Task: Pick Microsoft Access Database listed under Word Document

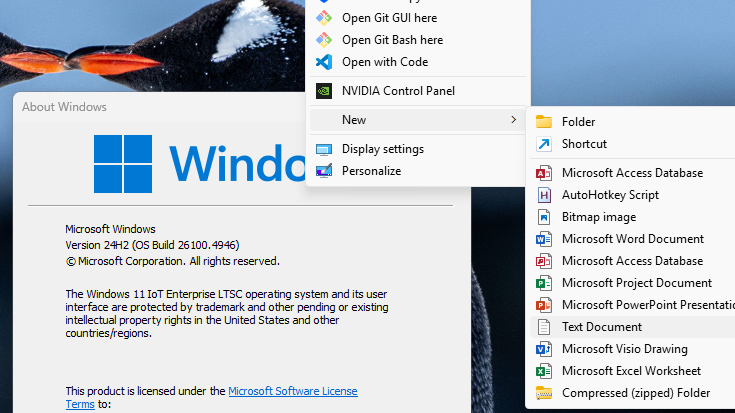Action: coord(632,261)
